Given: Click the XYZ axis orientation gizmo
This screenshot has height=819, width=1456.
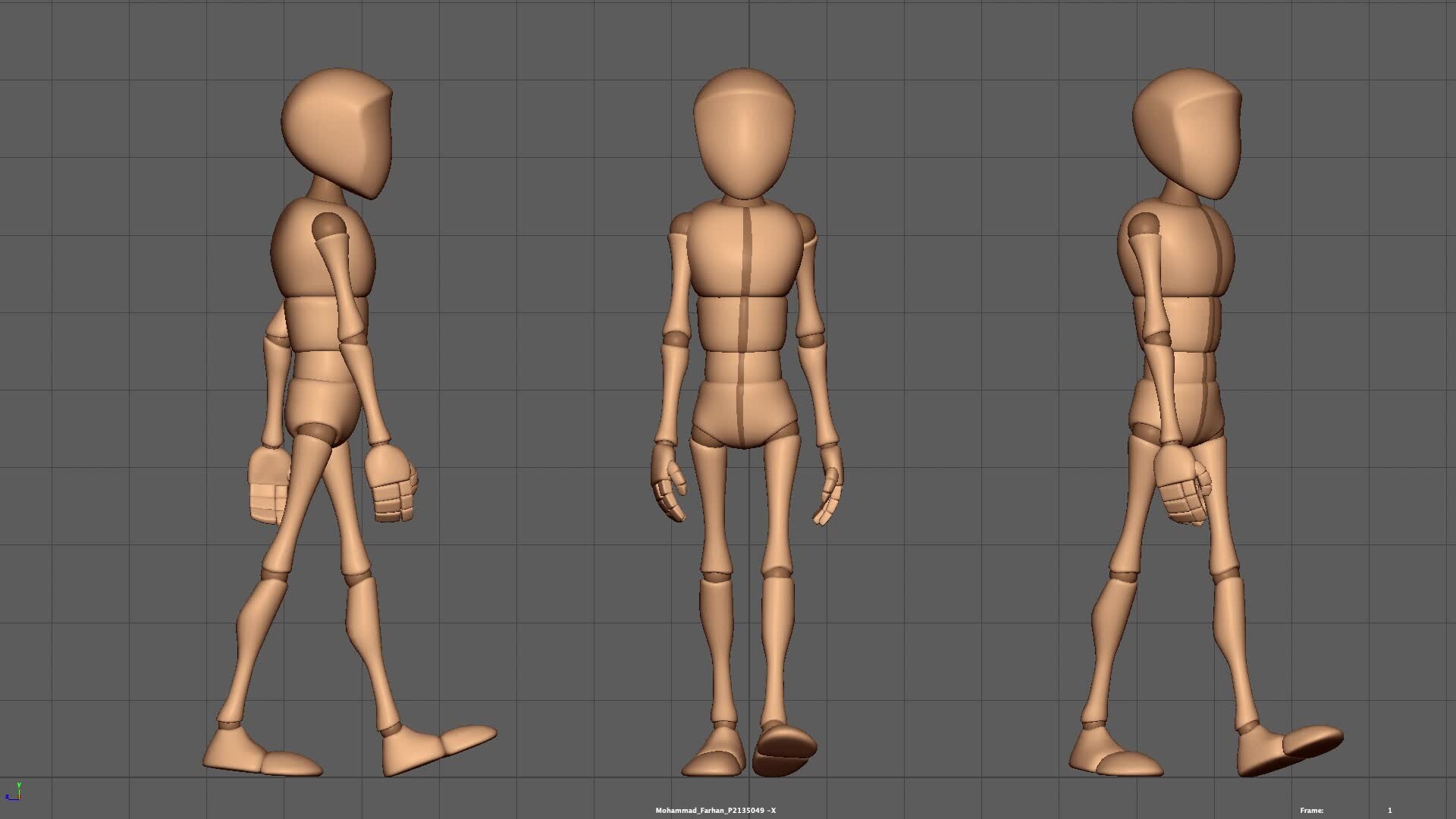Looking at the screenshot, I should pos(14,792).
